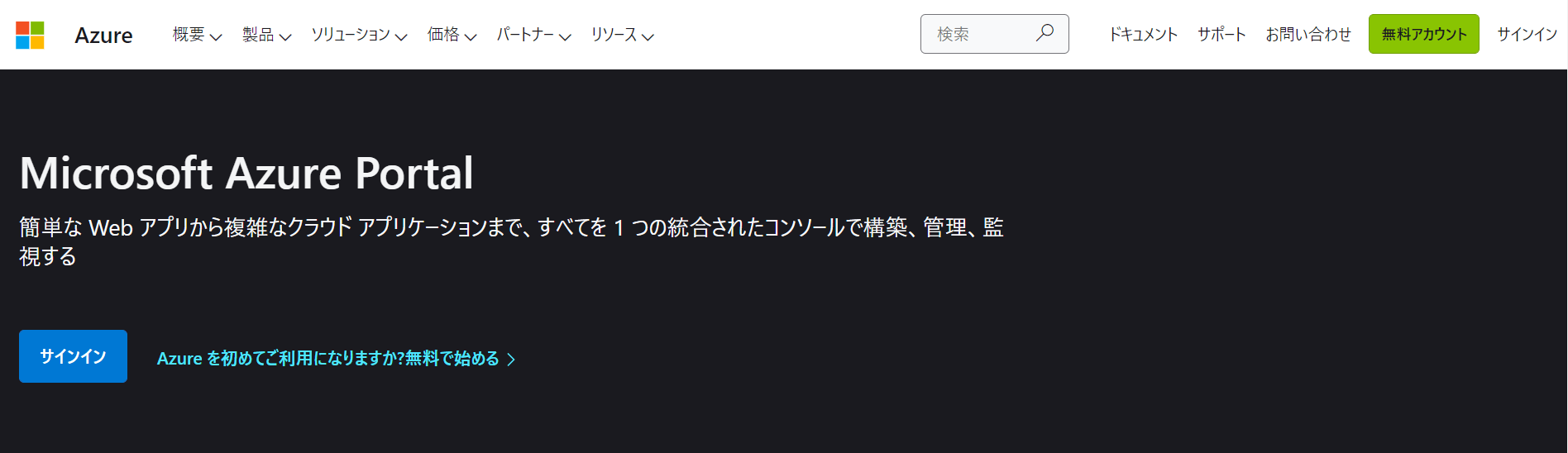The height and width of the screenshot is (453, 1568).
Task: Expand the 価格 dropdown menu
Action: [x=452, y=35]
